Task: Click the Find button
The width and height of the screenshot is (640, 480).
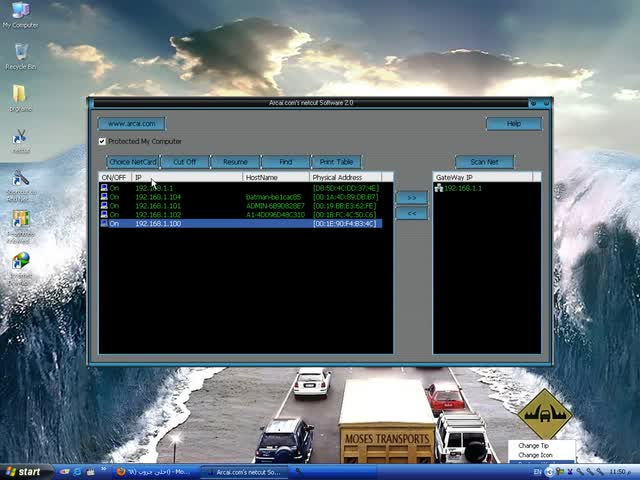Action: point(286,162)
